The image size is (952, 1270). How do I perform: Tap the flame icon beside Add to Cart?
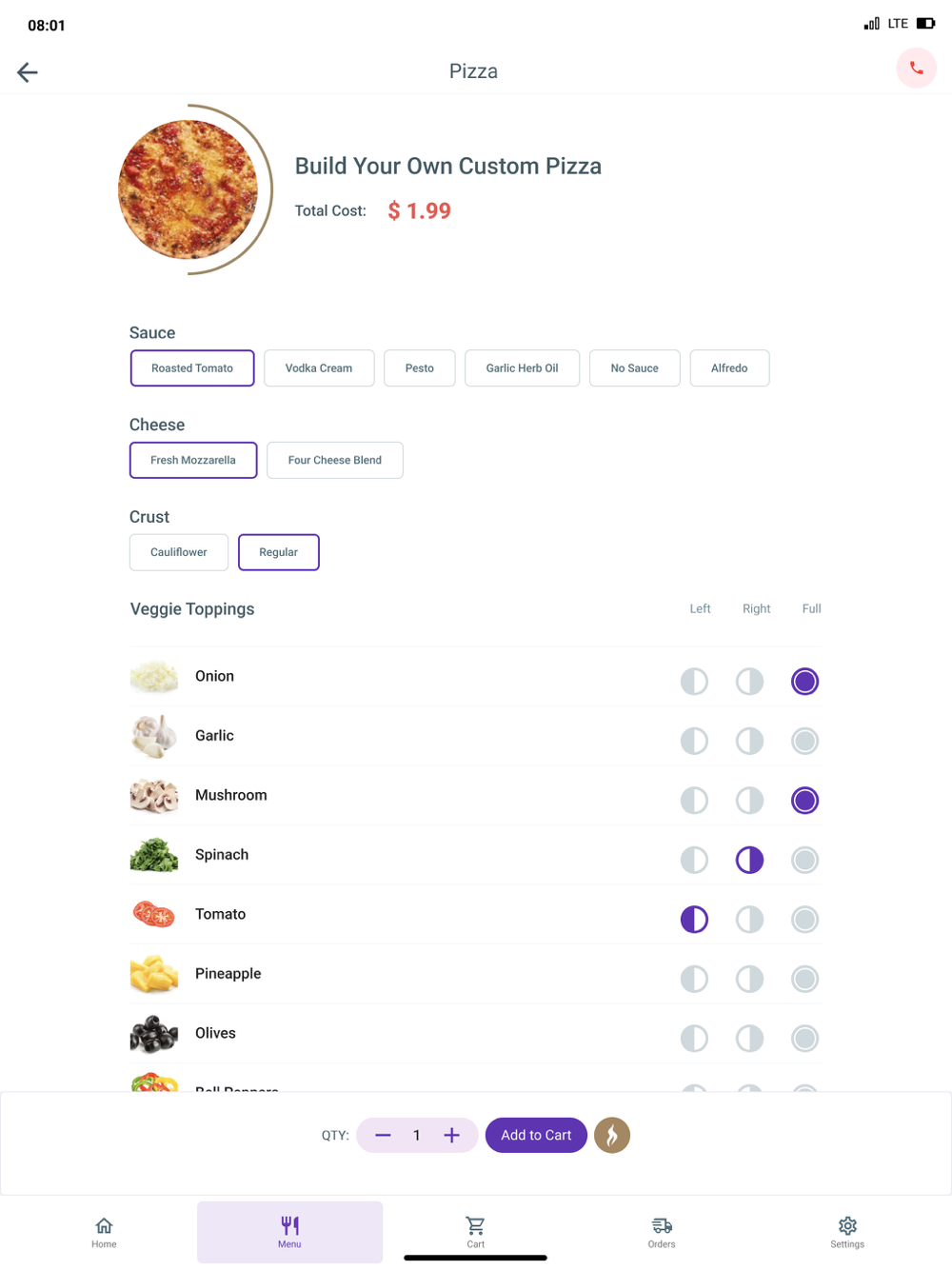click(x=612, y=1135)
